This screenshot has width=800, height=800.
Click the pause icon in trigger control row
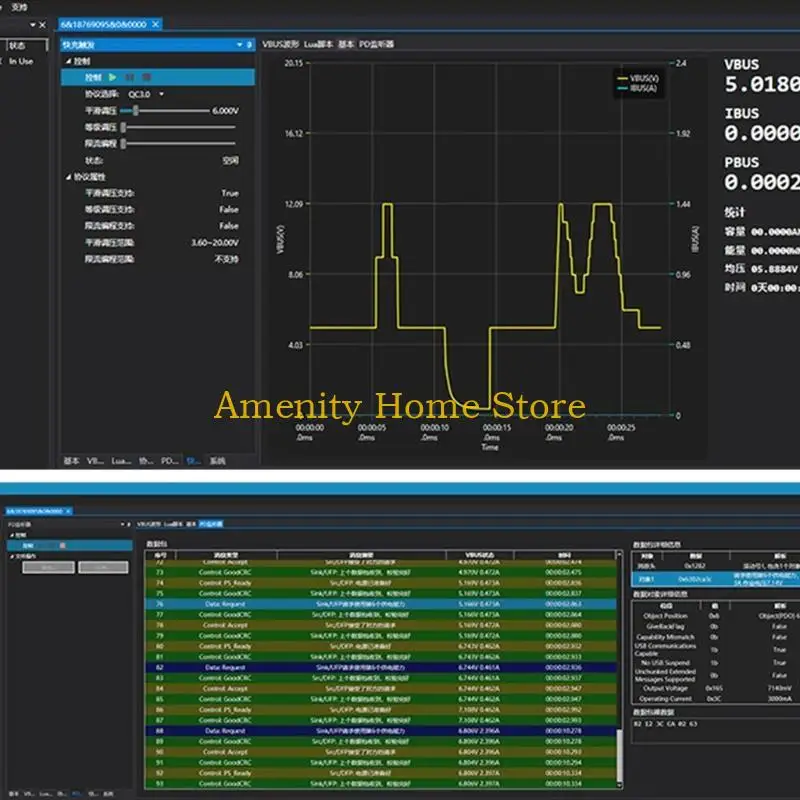click(130, 77)
